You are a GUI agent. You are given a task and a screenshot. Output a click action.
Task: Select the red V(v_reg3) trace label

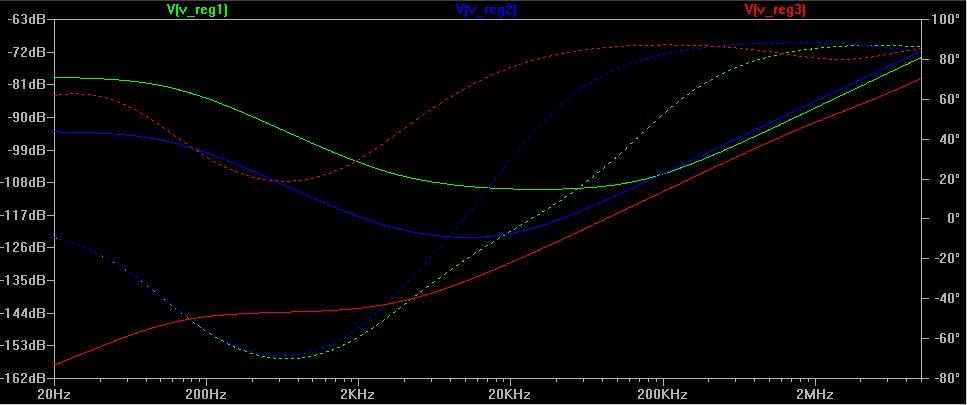[775, 9]
